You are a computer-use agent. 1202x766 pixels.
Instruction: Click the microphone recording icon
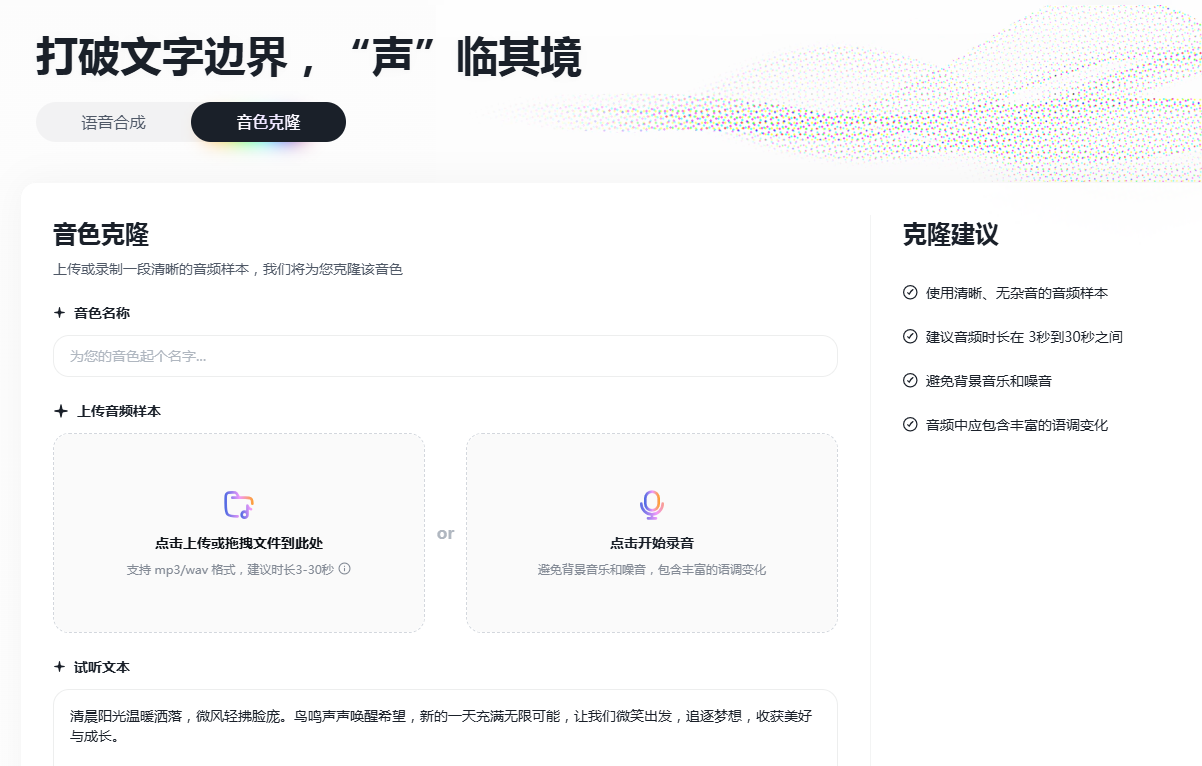point(651,506)
